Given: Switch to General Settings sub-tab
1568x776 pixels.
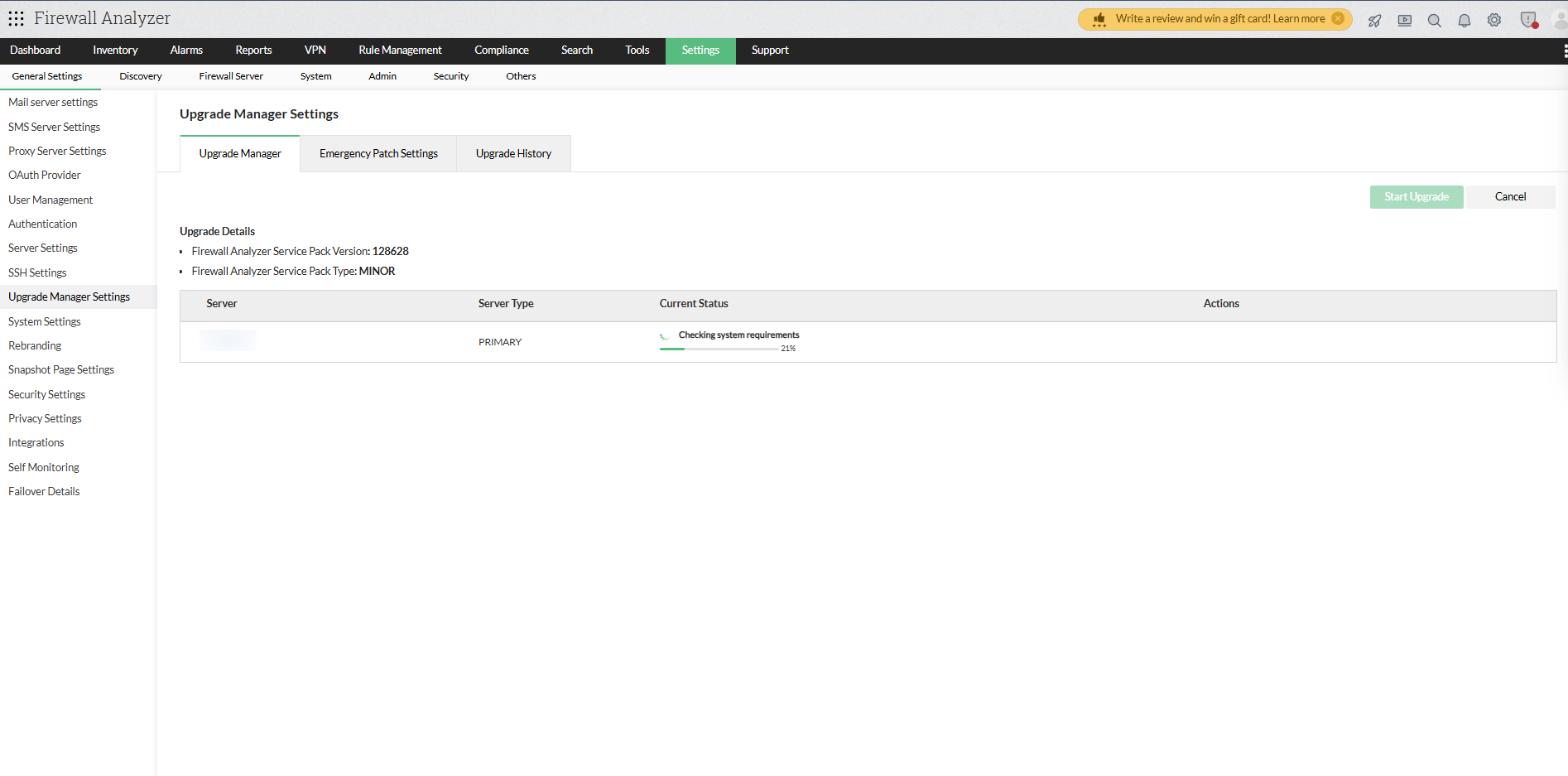Looking at the screenshot, I should click(x=47, y=76).
